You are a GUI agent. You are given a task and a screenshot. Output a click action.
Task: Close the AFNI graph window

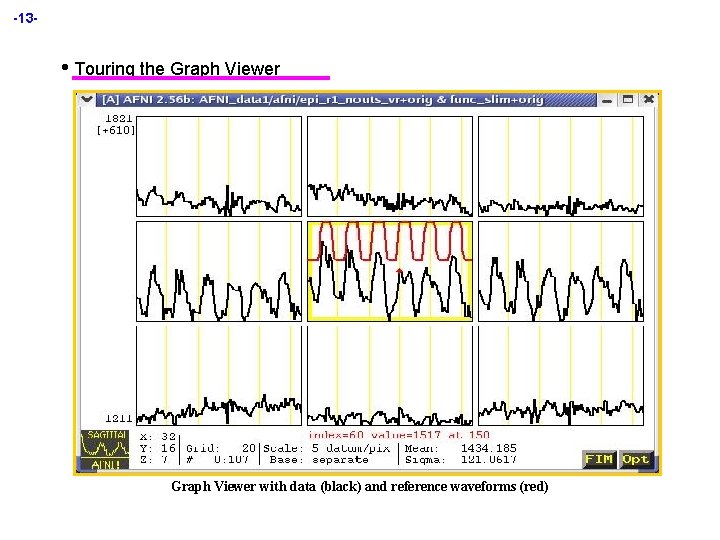648,100
